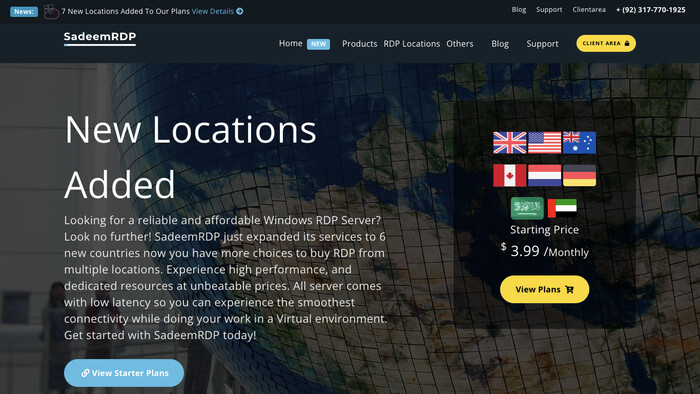The height and width of the screenshot is (394, 700).
Task: Click the 'New Locations Added' headline
Action: [191, 157]
